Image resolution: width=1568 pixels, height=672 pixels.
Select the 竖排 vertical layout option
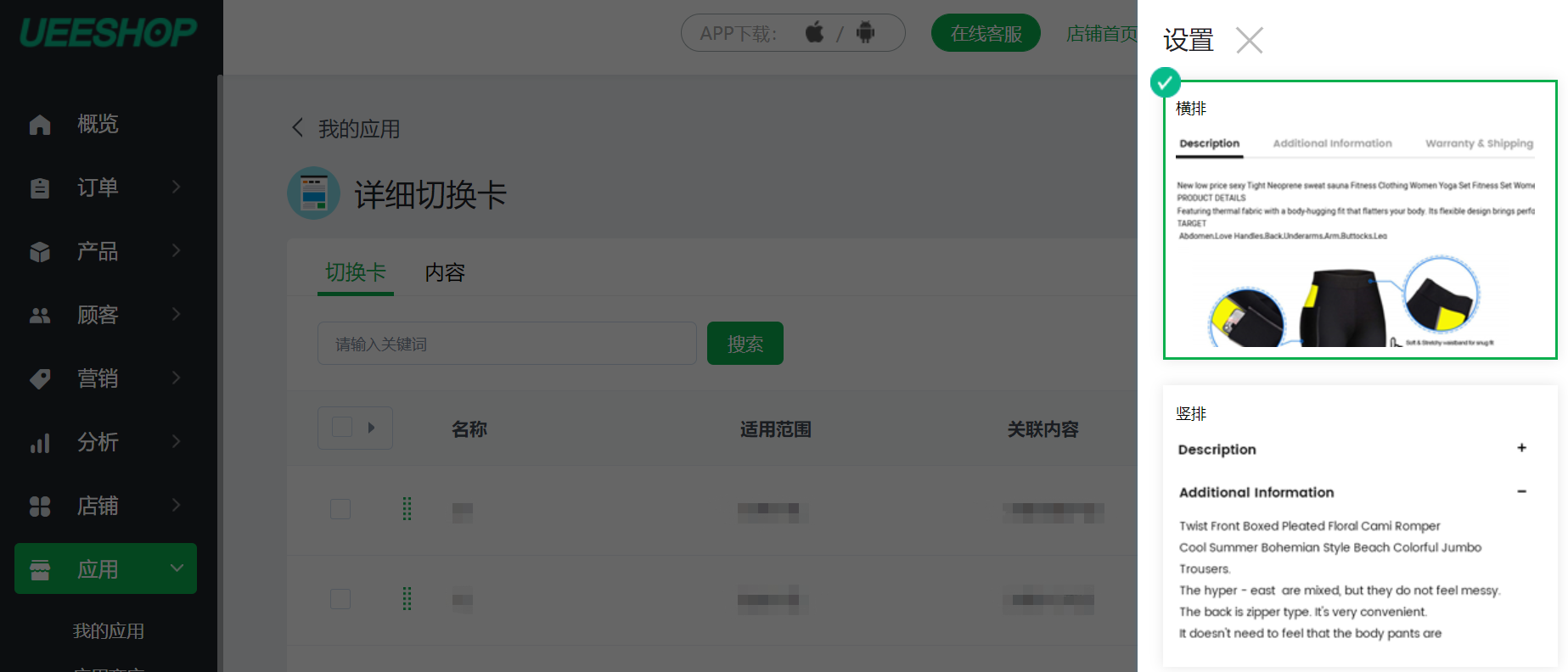point(1359,526)
